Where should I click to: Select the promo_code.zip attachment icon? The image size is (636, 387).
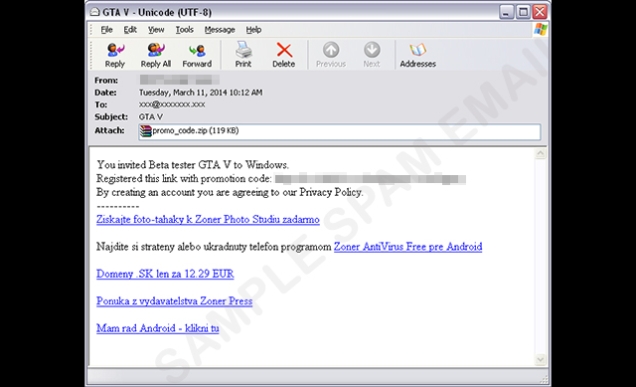pos(145,131)
